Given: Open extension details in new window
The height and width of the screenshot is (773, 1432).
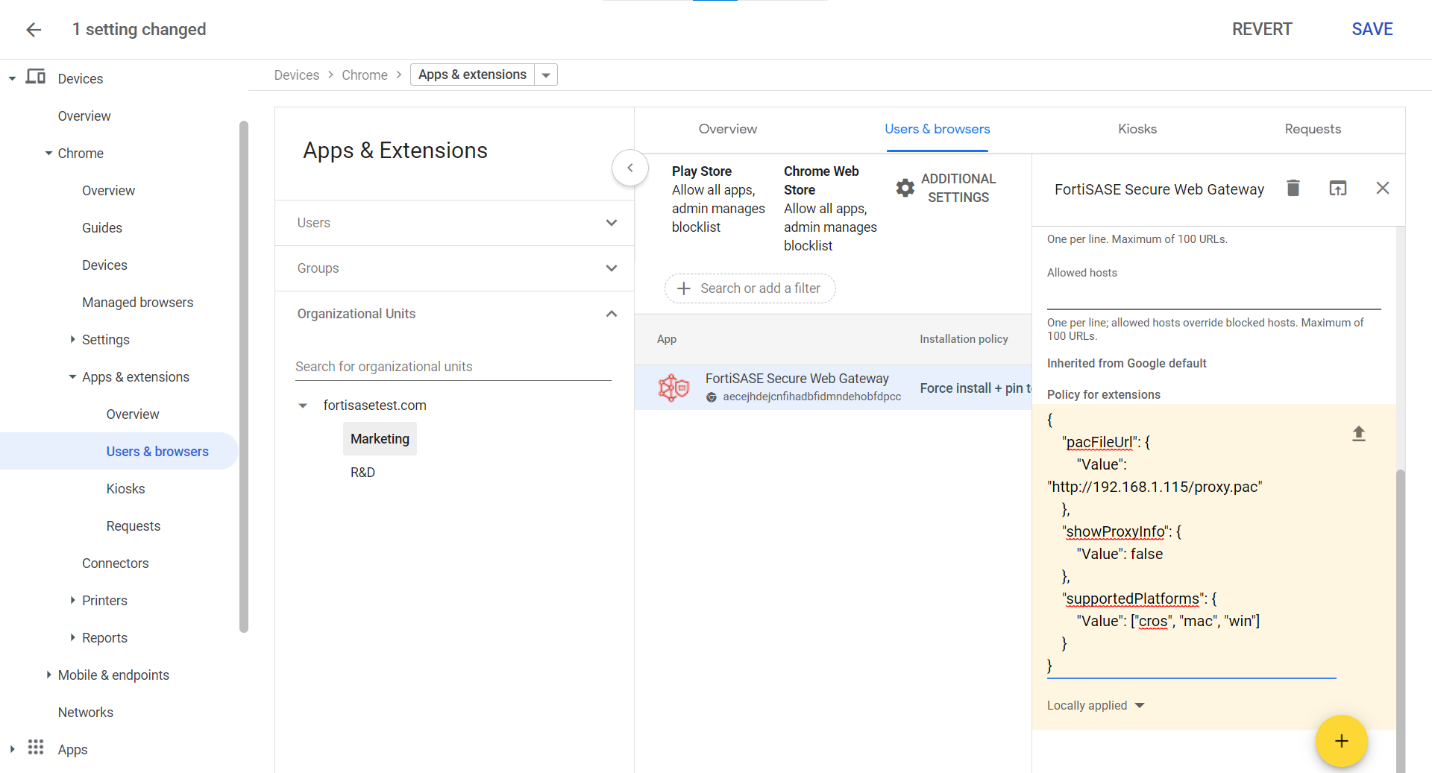Looking at the screenshot, I should pos(1338,187).
